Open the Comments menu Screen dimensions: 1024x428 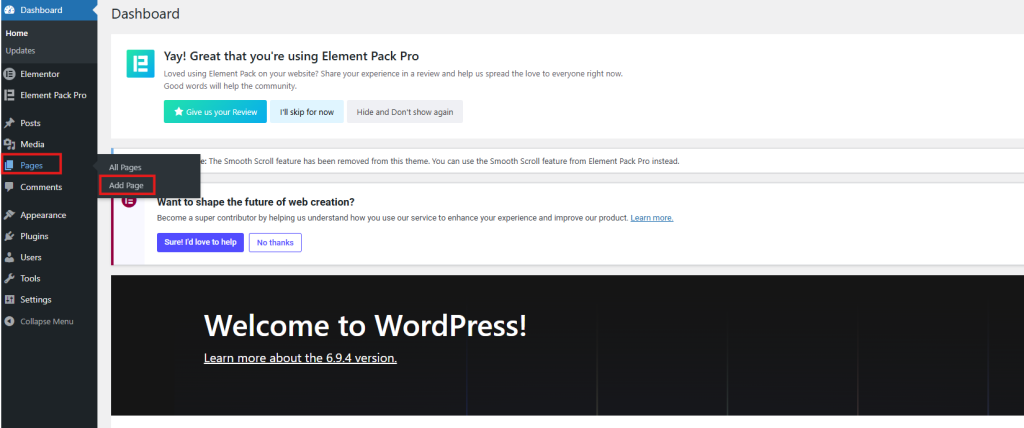pyautogui.click(x=48, y=187)
